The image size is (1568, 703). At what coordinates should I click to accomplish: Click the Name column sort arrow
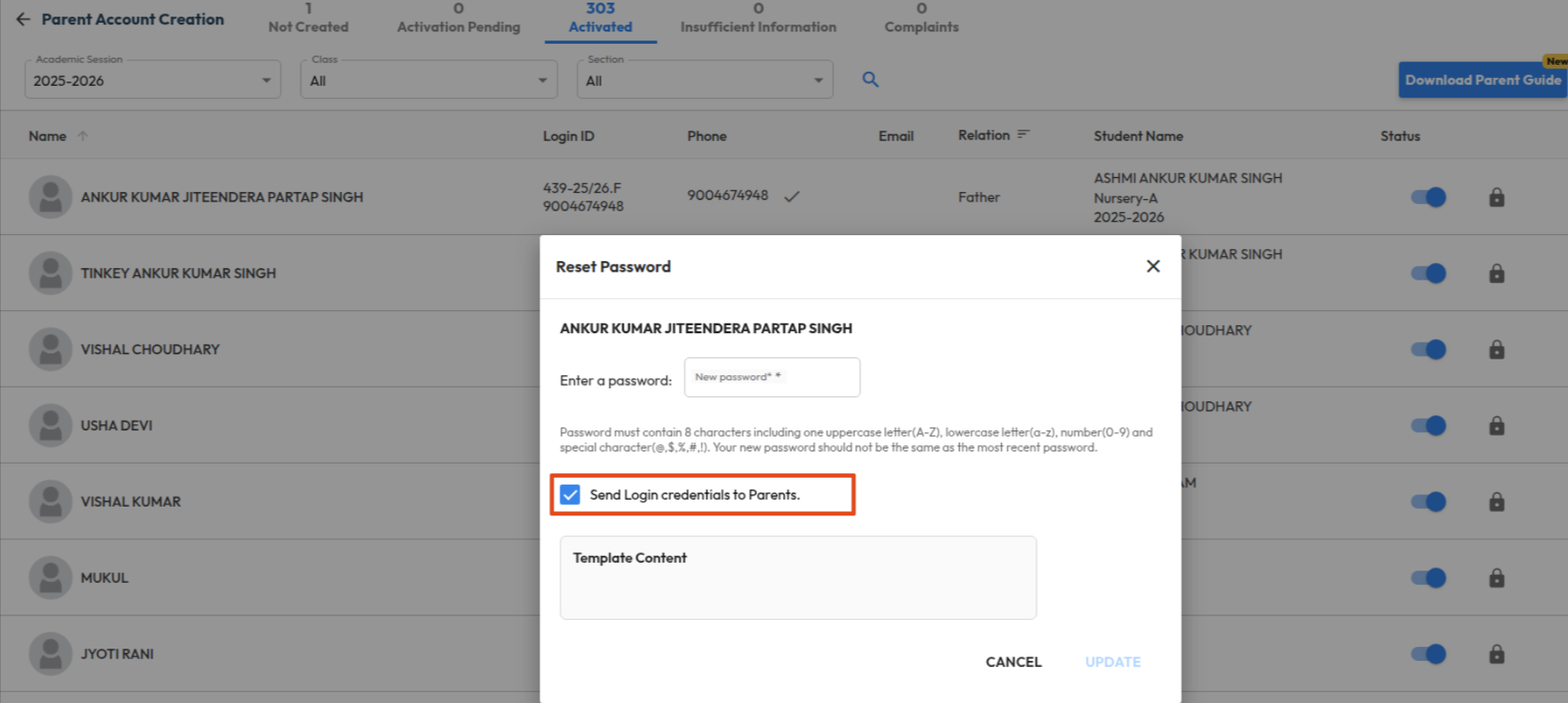coord(82,136)
